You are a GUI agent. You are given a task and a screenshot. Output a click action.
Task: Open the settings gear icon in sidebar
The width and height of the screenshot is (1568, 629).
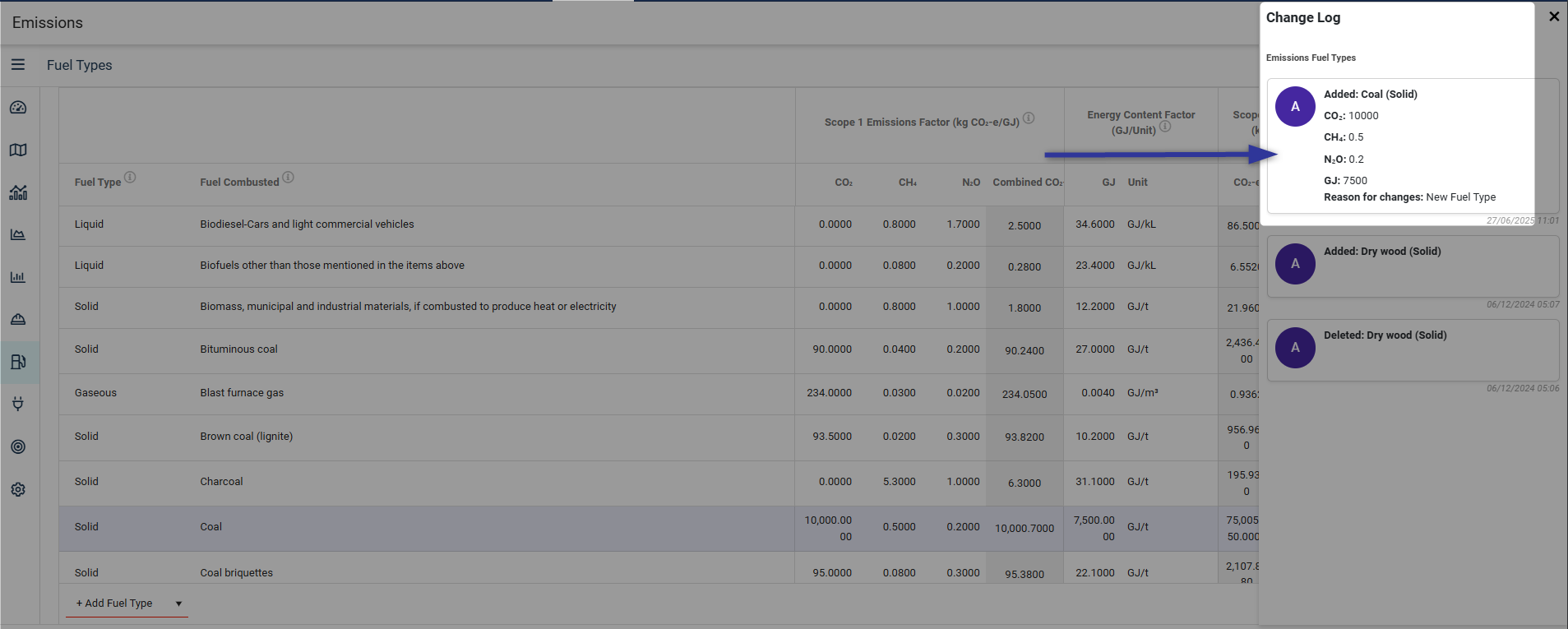(18, 489)
